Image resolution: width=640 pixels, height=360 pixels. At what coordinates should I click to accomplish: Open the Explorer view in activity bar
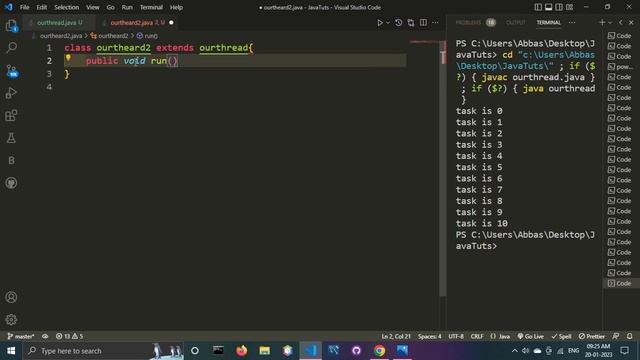tap(11, 26)
